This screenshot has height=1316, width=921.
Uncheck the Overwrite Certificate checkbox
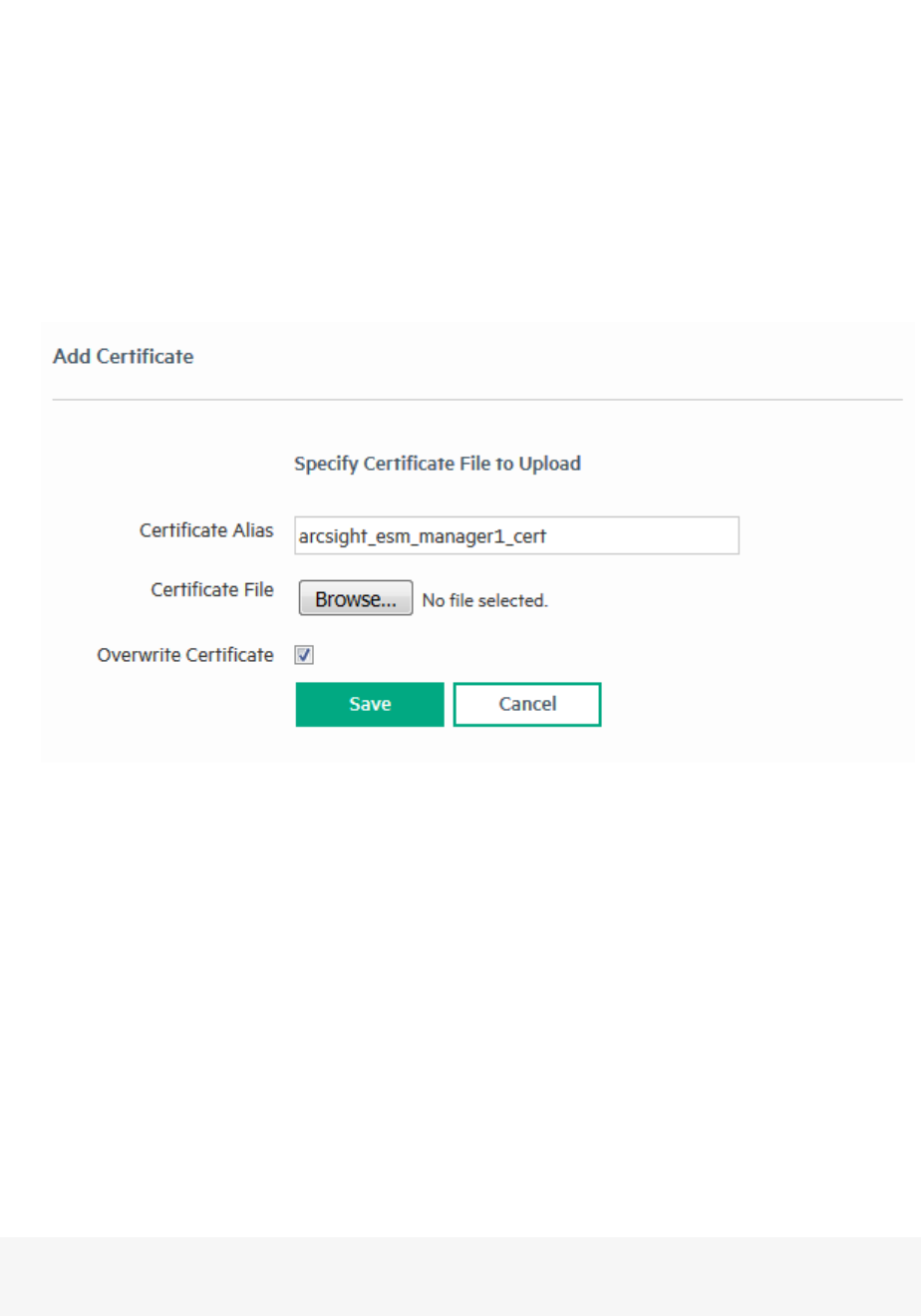tap(304, 655)
